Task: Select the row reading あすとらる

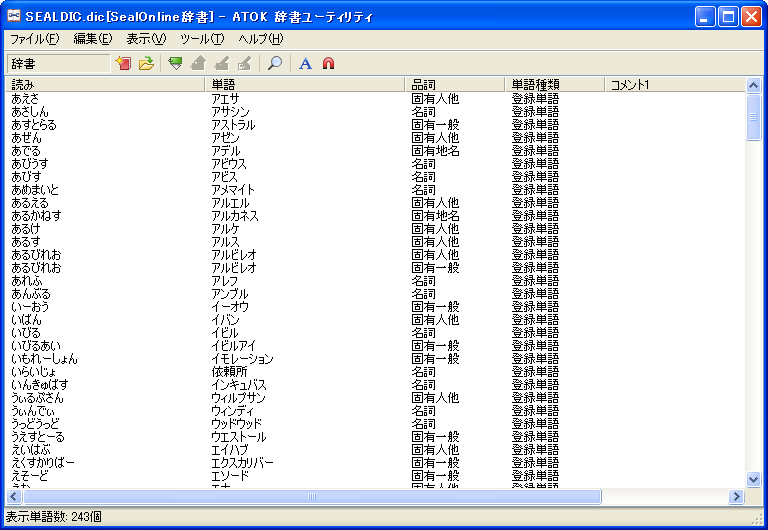Action: [x=34, y=125]
